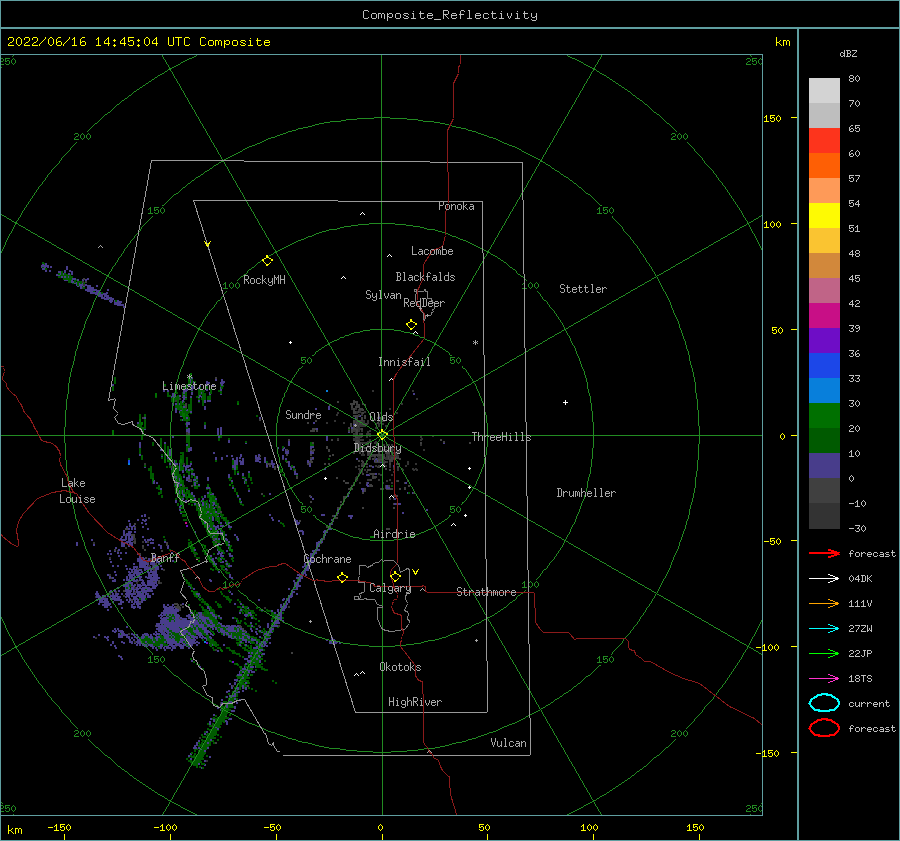Image resolution: width=900 pixels, height=841 pixels.
Task: Click the dBZ legend heading
Action: pyautogui.click(x=848, y=53)
